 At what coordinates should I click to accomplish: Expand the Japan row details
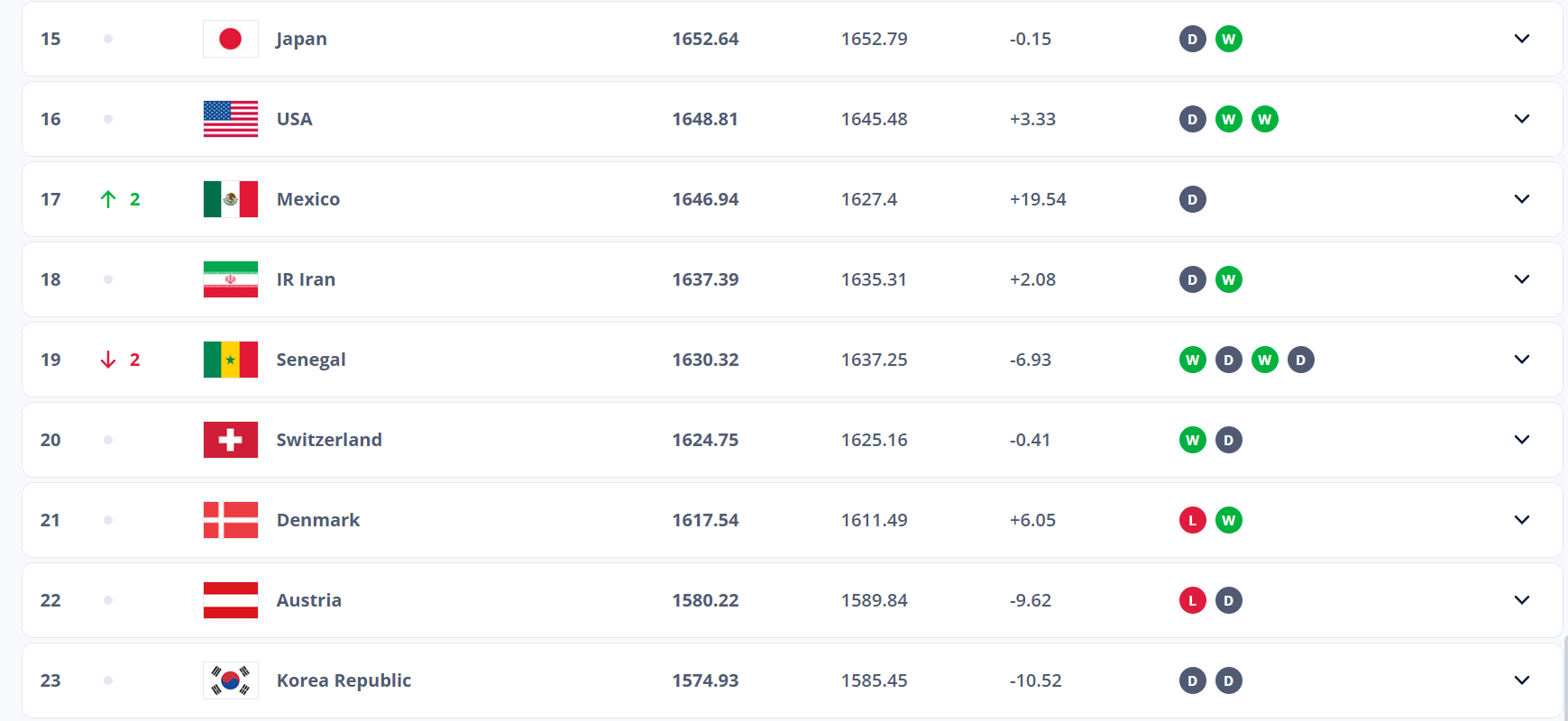[1521, 39]
